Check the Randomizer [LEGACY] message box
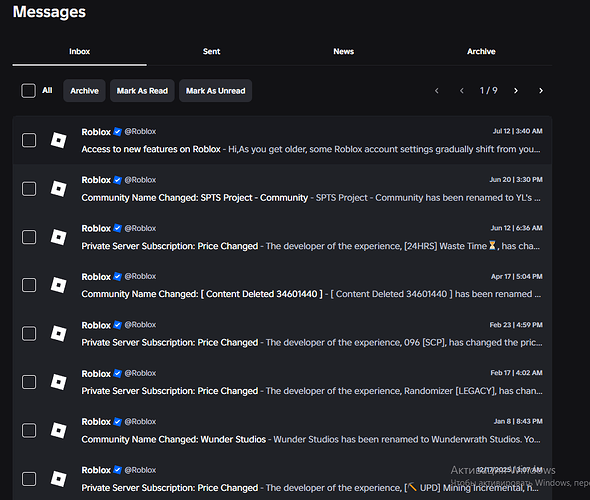The height and width of the screenshot is (500, 590). pyautogui.click(x=29, y=382)
